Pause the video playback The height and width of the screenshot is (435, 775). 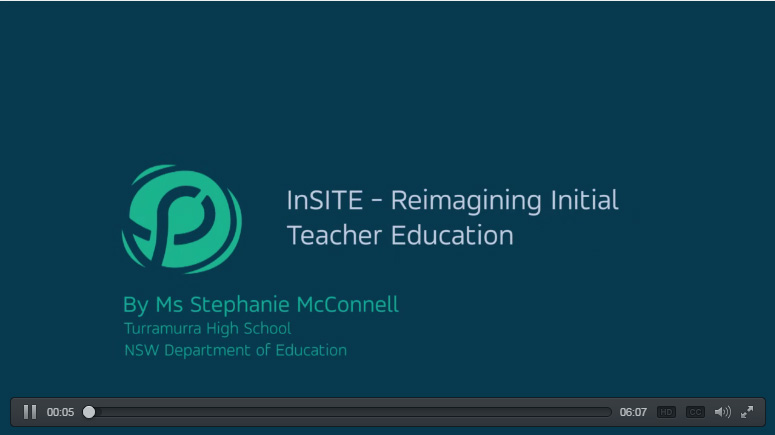click(x=30, y=412)
